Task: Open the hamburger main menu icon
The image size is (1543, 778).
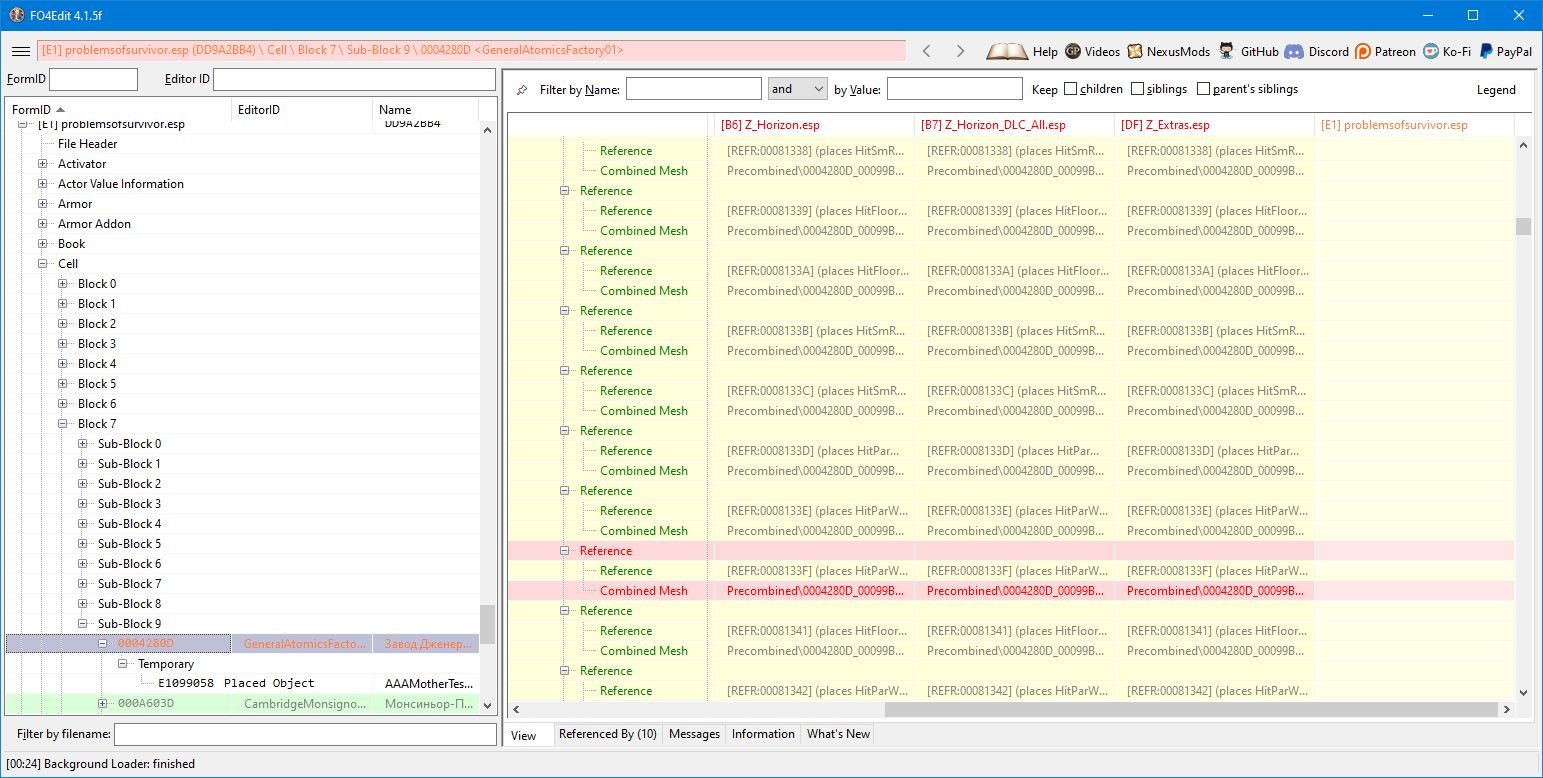Action: (x=20, y=51)
